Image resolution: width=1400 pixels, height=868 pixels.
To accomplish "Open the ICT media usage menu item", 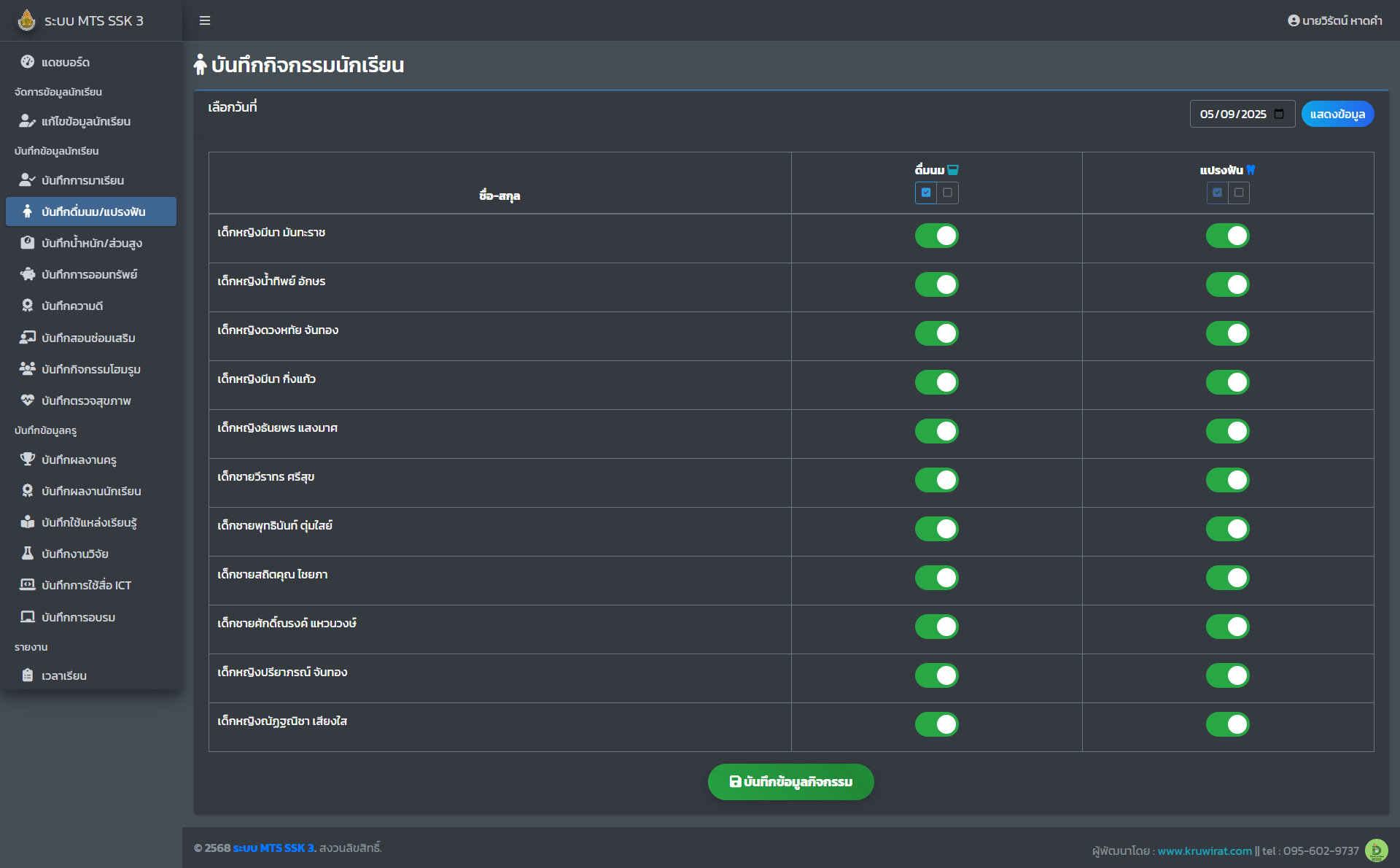I will click(86, 585).
